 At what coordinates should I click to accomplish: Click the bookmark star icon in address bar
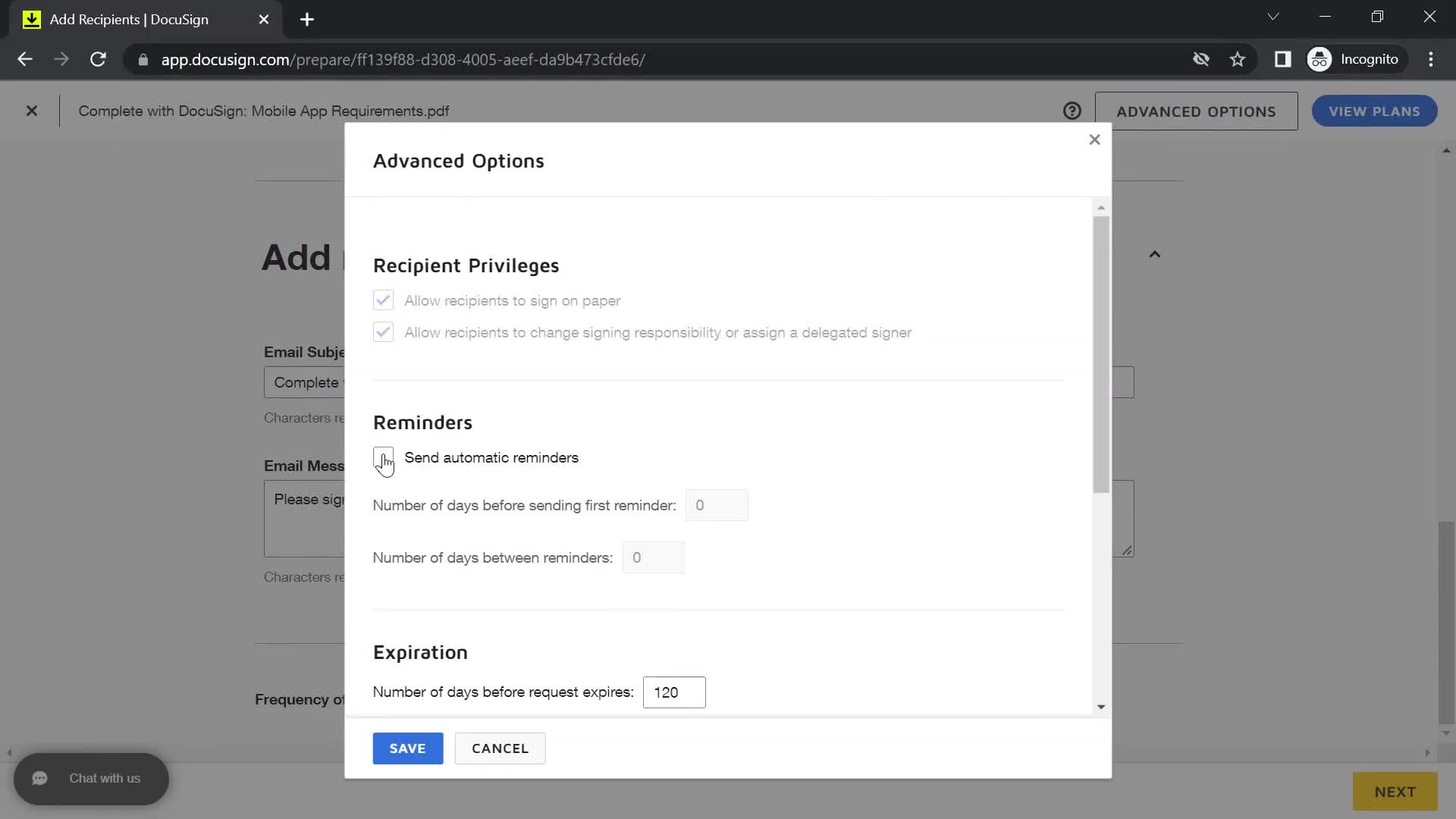(x=1238, y=59)
